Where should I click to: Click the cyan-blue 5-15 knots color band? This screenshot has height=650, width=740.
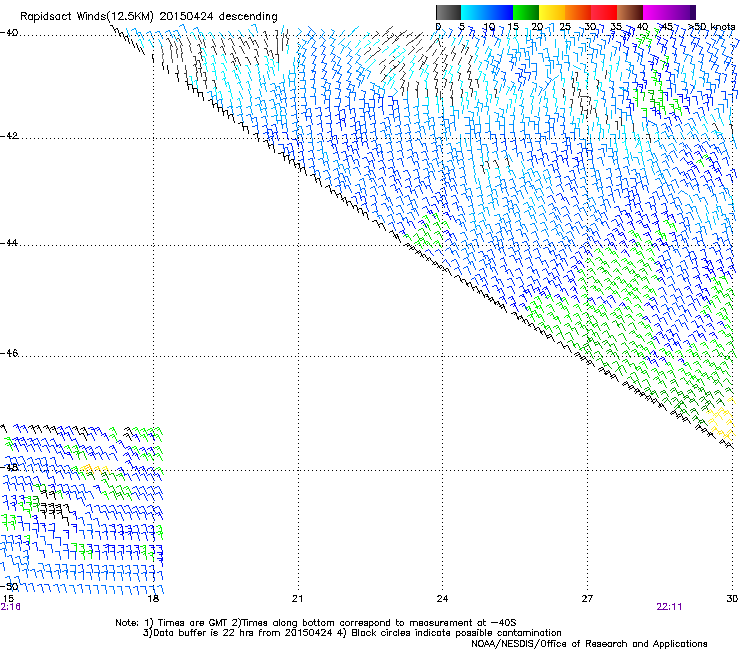[x=487, y=12]
